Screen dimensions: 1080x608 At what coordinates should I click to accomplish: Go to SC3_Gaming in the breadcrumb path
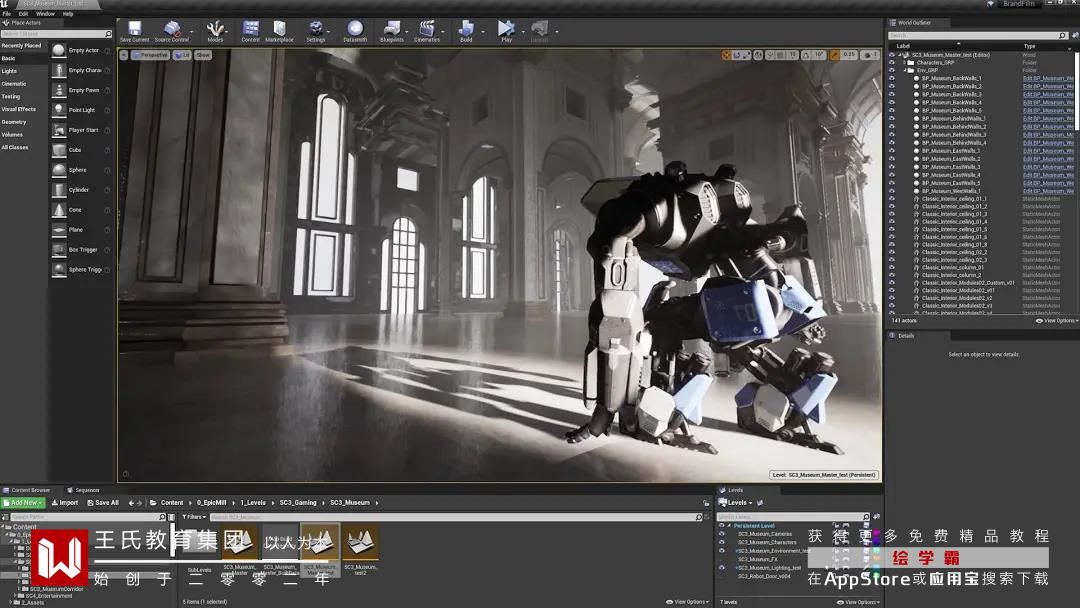298,503
